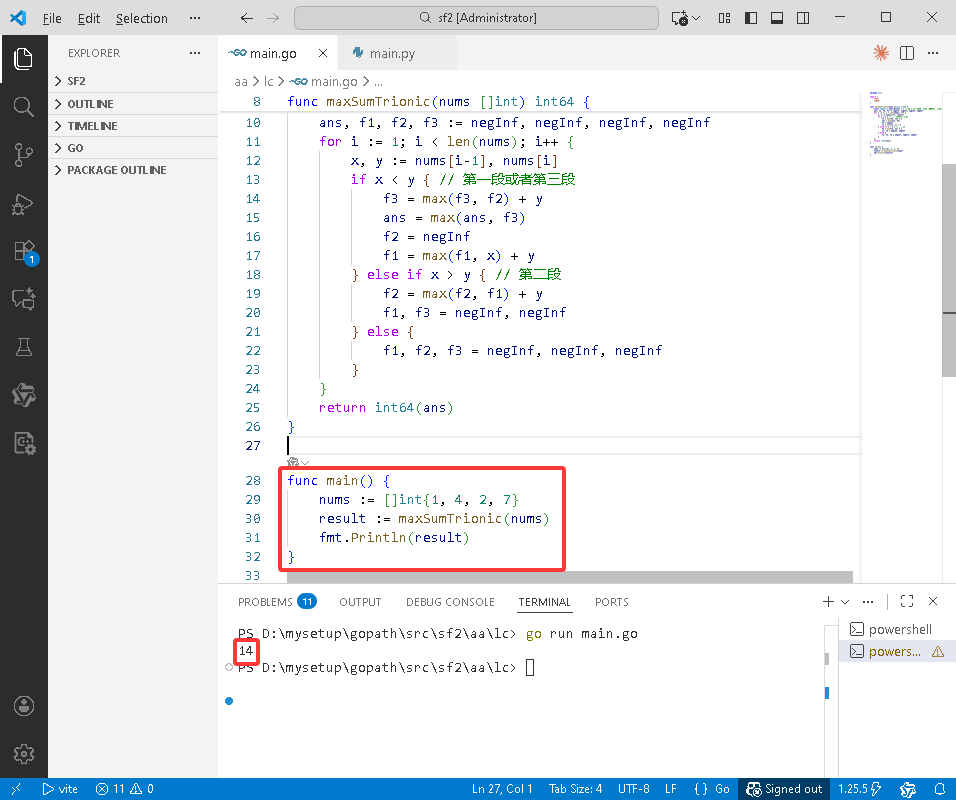Screen dimensions: 956x800
Task: Add a new terminal with plus icon
Action: 828,602
